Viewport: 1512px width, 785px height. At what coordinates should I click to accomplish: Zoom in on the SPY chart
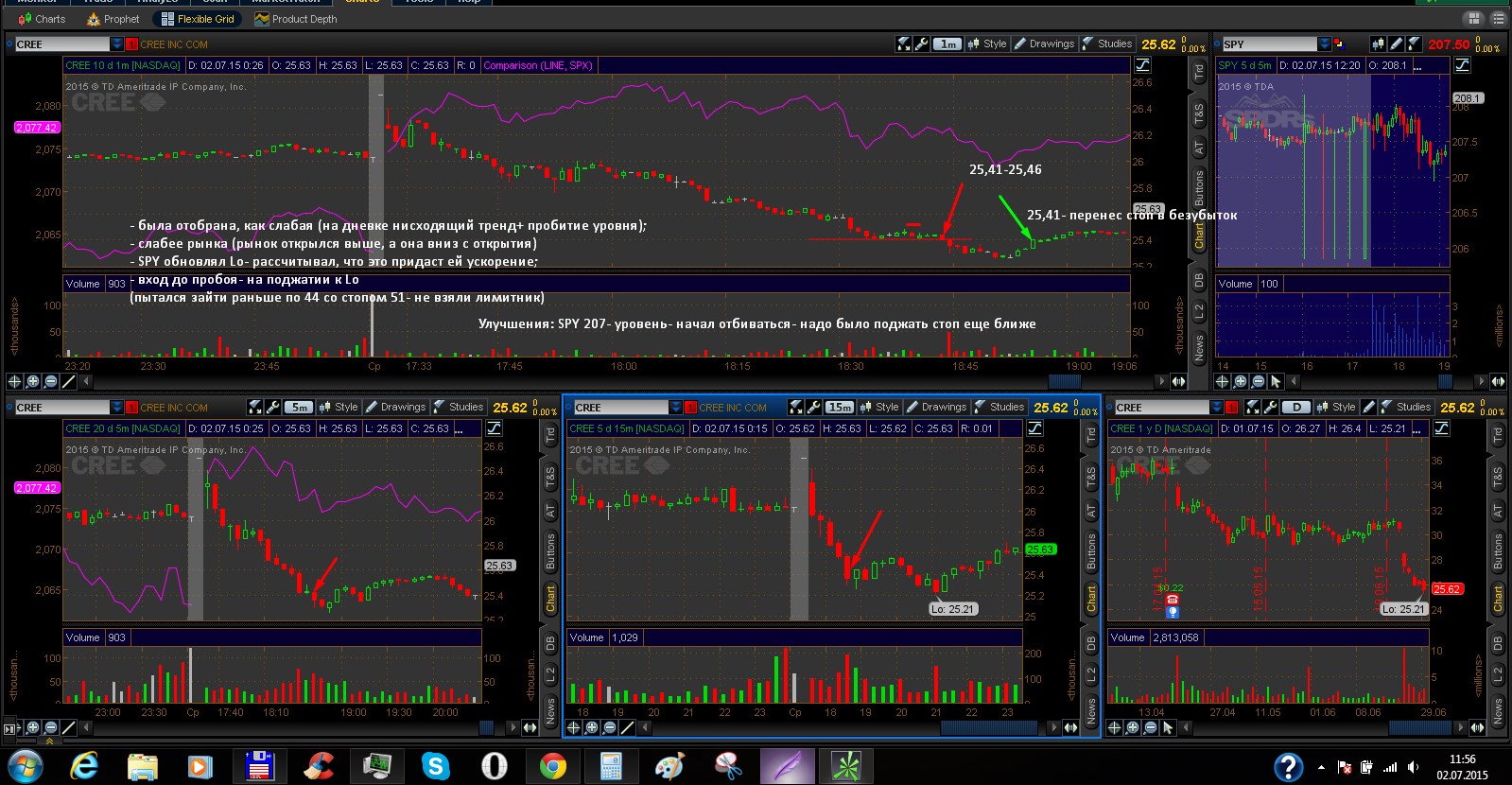click(1240, 381)
